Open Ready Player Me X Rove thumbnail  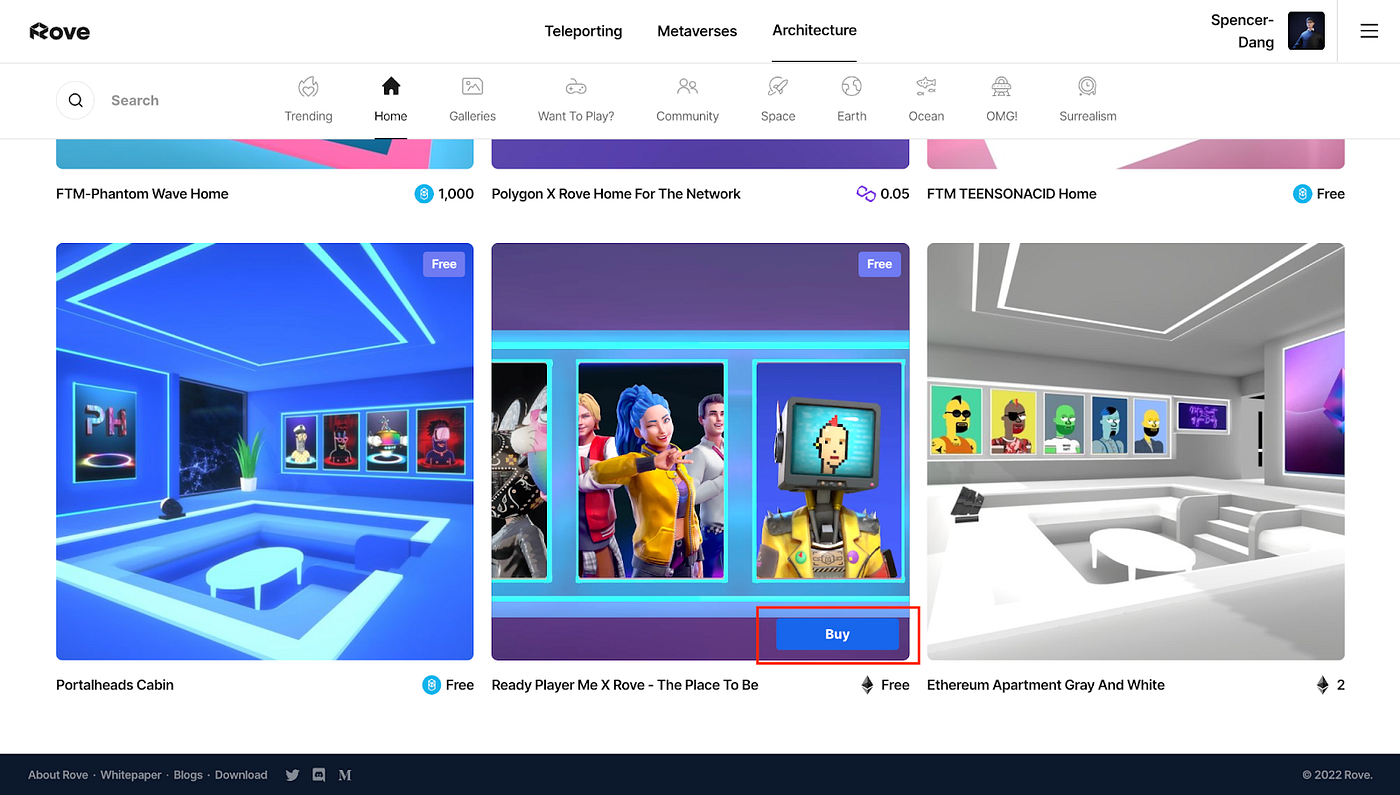[x=700, y=451]
